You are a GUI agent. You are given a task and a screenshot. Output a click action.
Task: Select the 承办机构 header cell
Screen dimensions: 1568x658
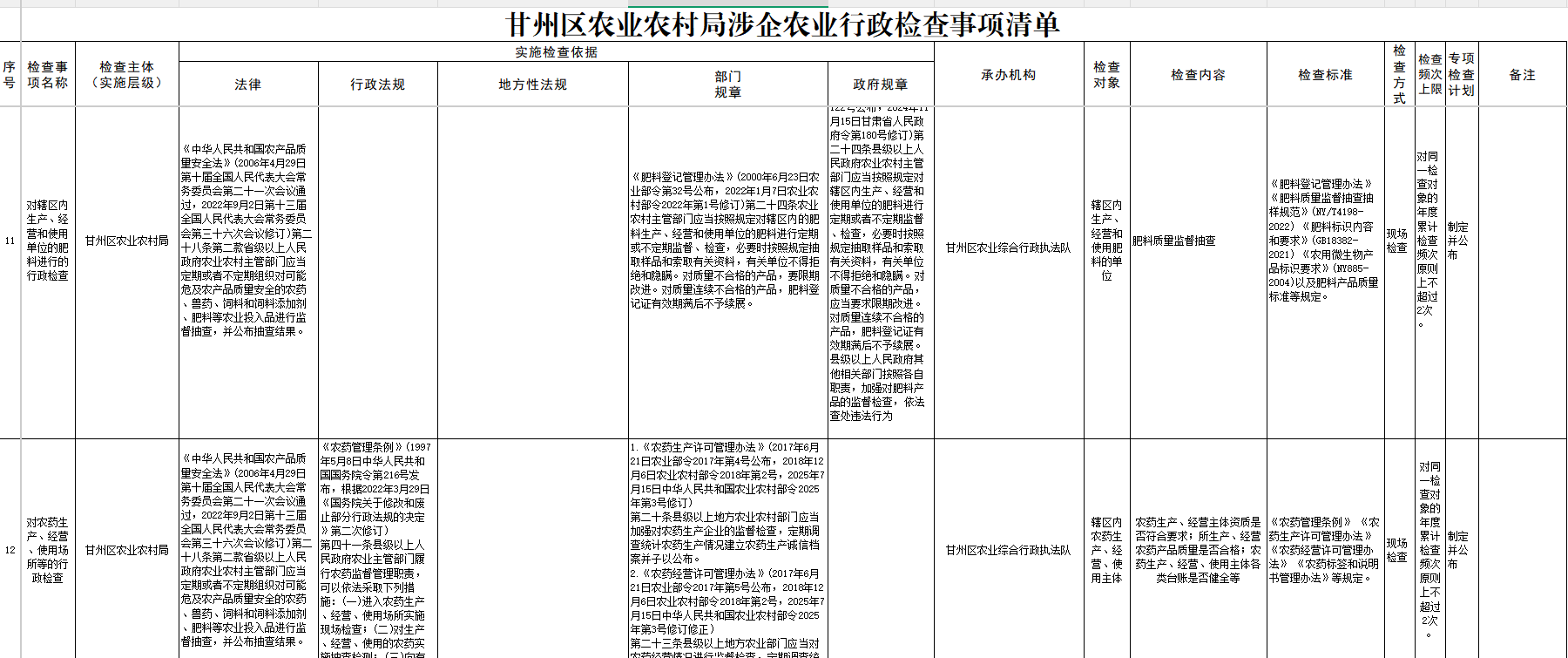[x=1008, y=75]
